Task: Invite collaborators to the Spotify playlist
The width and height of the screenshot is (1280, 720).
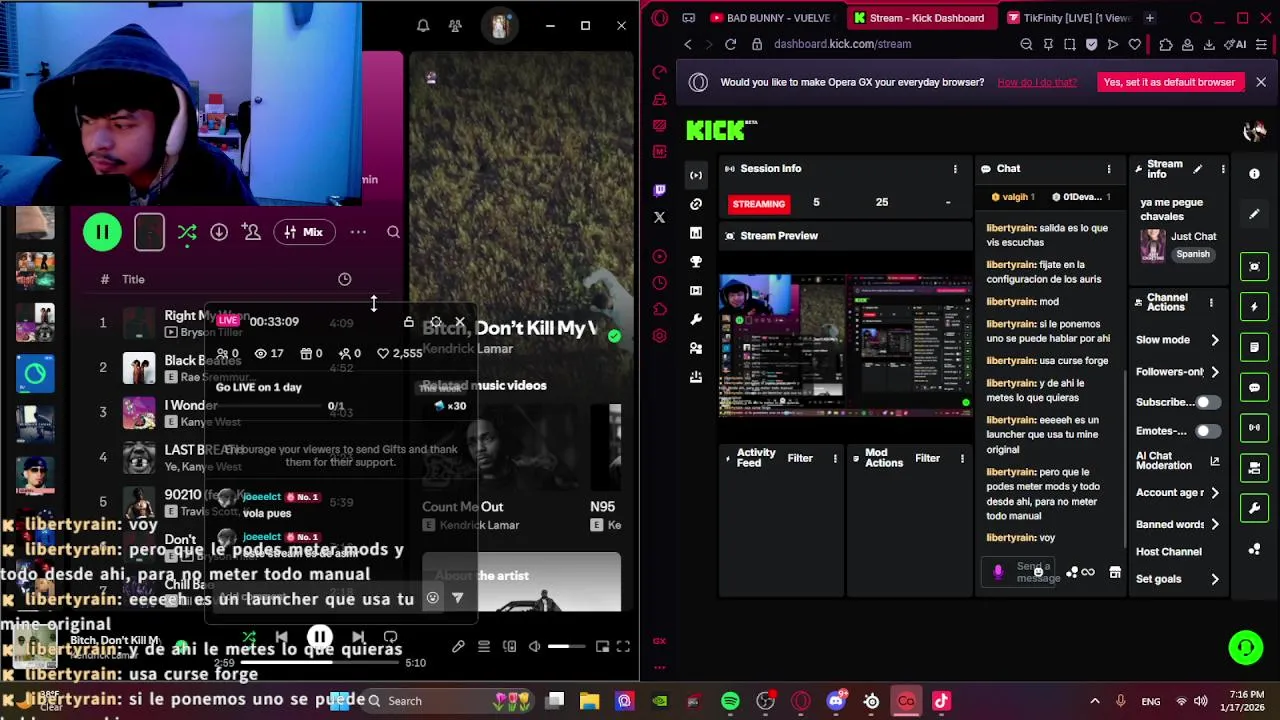Action: 251,232
